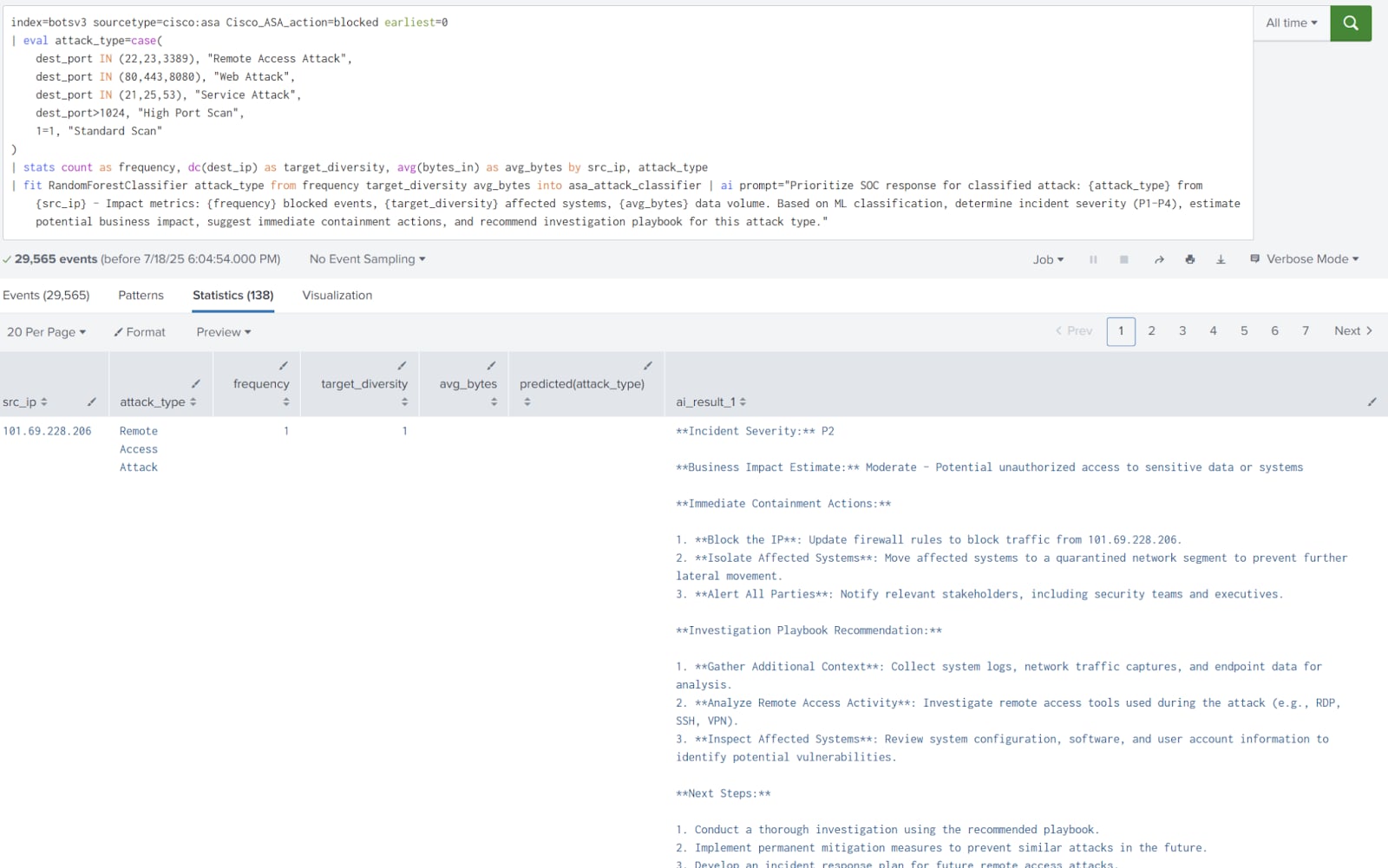Go to results page 3
Screen dimensions: 1388x868
1182,330
